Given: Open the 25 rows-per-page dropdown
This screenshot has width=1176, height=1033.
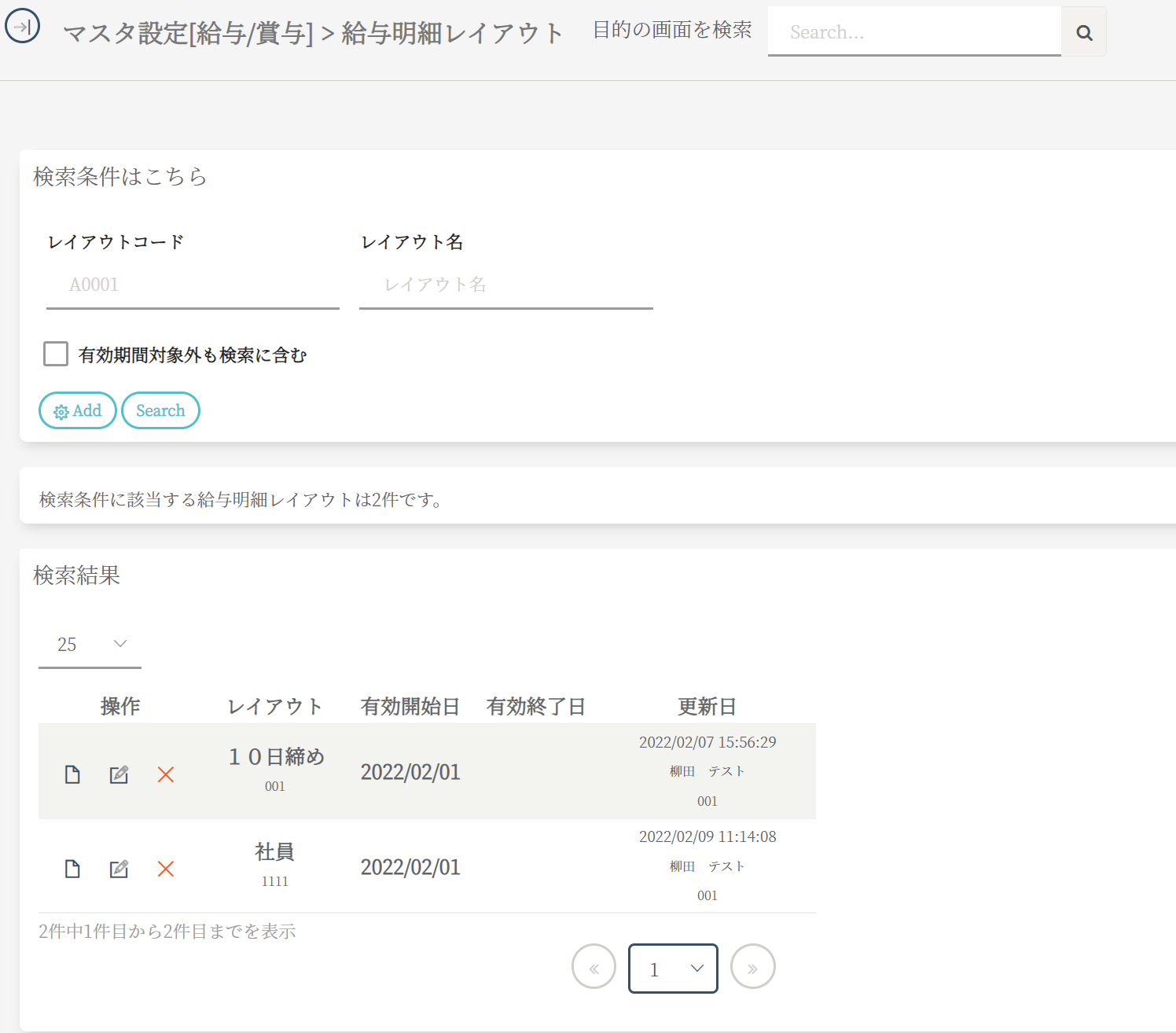Looking at the screenshot, I should [x=90, y=645].
